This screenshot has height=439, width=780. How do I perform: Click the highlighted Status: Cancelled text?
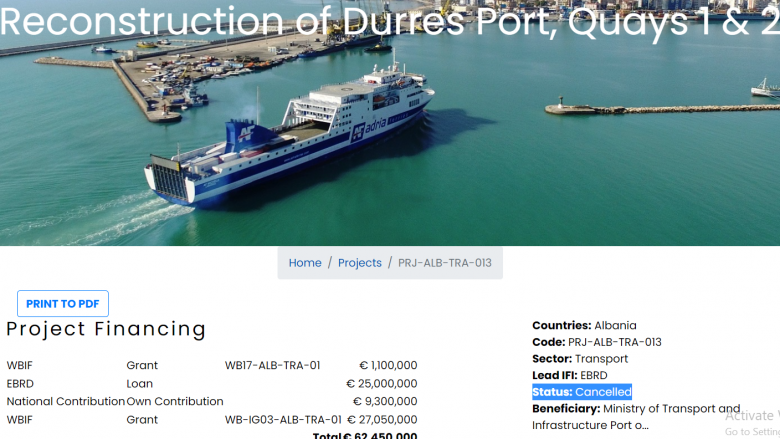click(x=582, y=392)
